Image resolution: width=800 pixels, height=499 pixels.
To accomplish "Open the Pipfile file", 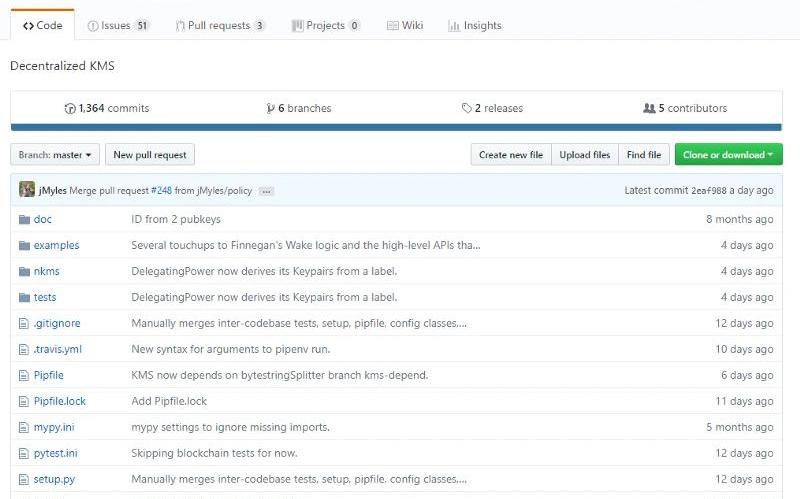I will 48,376.
